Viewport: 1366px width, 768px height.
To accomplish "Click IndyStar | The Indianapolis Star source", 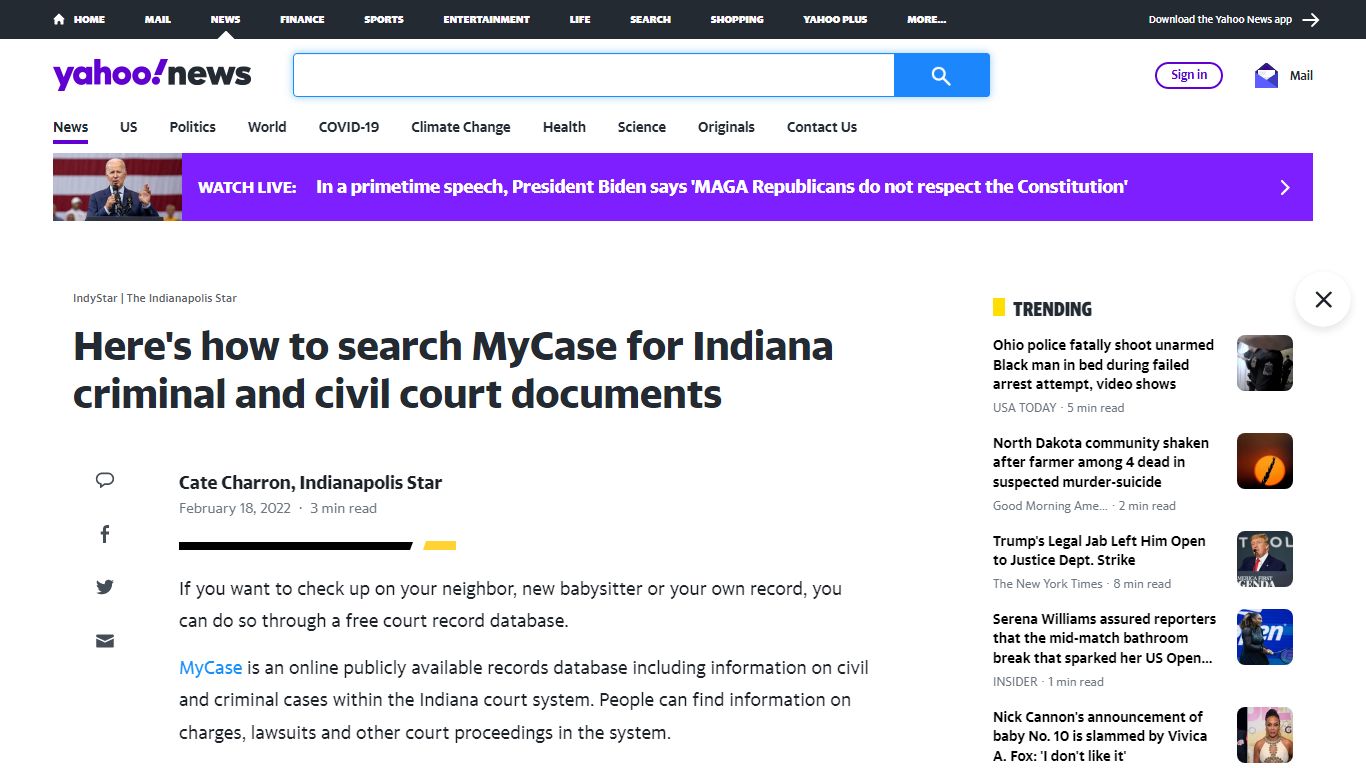I will (155, 298).
